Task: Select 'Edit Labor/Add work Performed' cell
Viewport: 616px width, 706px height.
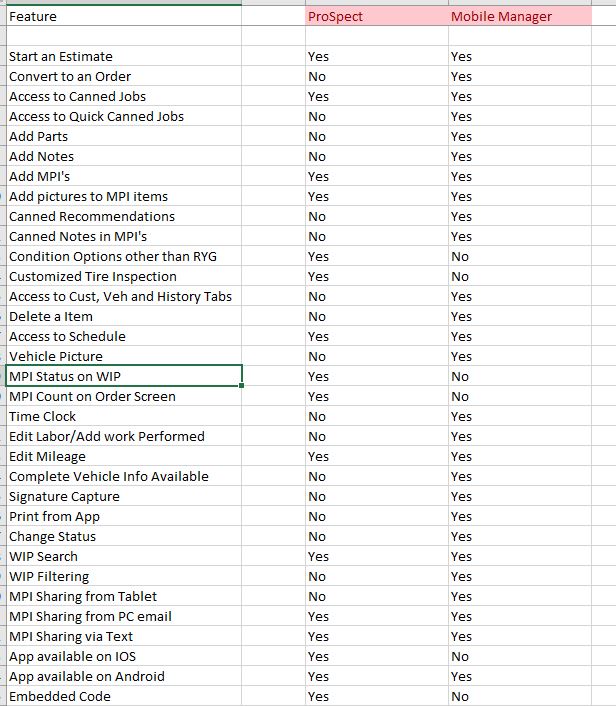Action: [x=124, y=436]
